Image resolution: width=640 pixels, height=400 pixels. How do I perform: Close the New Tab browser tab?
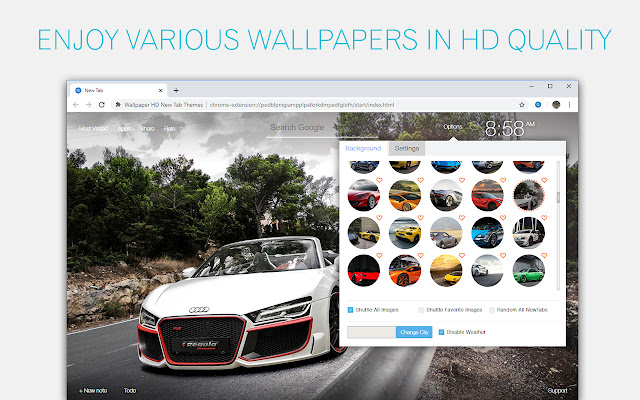(x=160, y=91)
